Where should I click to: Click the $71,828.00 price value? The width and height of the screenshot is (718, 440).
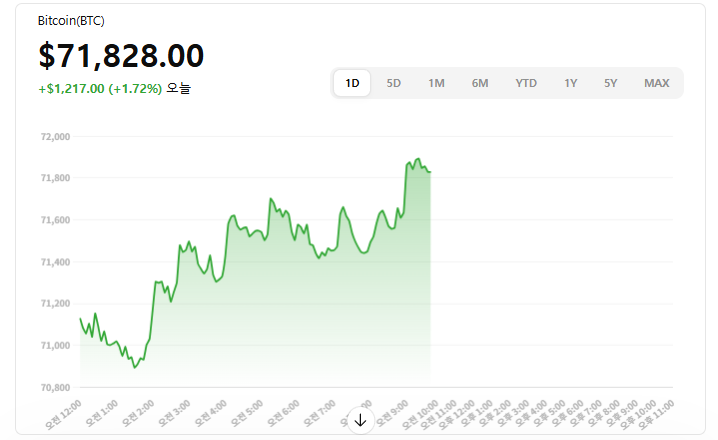coord(121,56)
